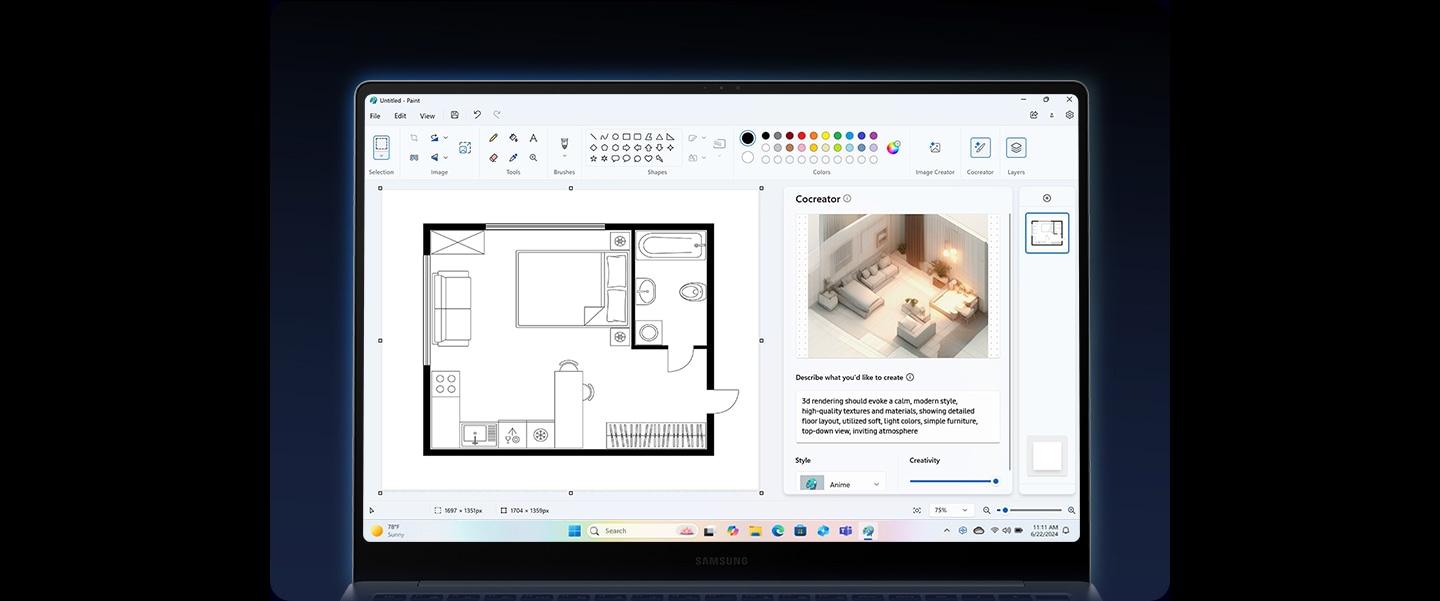Viewport: 1440px width, 601px height.
Task: Click the Save icon
Action: coord(455,115)
